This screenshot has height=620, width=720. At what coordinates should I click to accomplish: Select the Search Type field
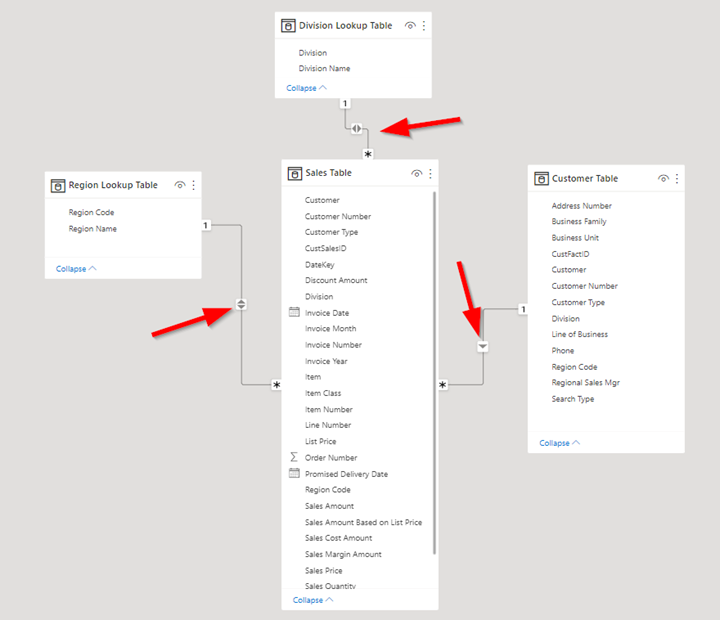(573, 399)
